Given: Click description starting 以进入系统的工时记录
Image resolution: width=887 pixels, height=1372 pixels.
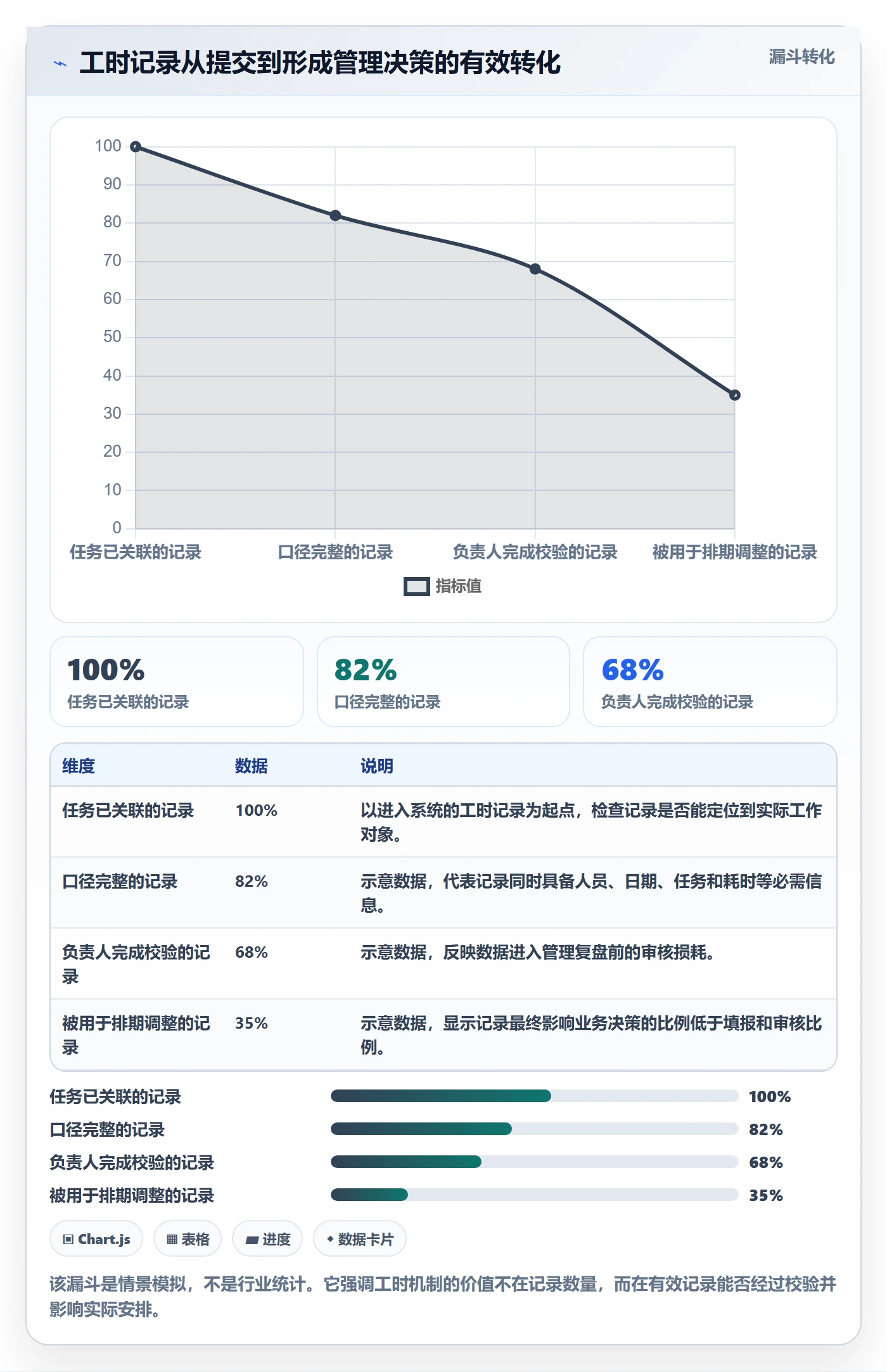Looking at the screenshot, I should pyautogui.click(x=591, y=822).
